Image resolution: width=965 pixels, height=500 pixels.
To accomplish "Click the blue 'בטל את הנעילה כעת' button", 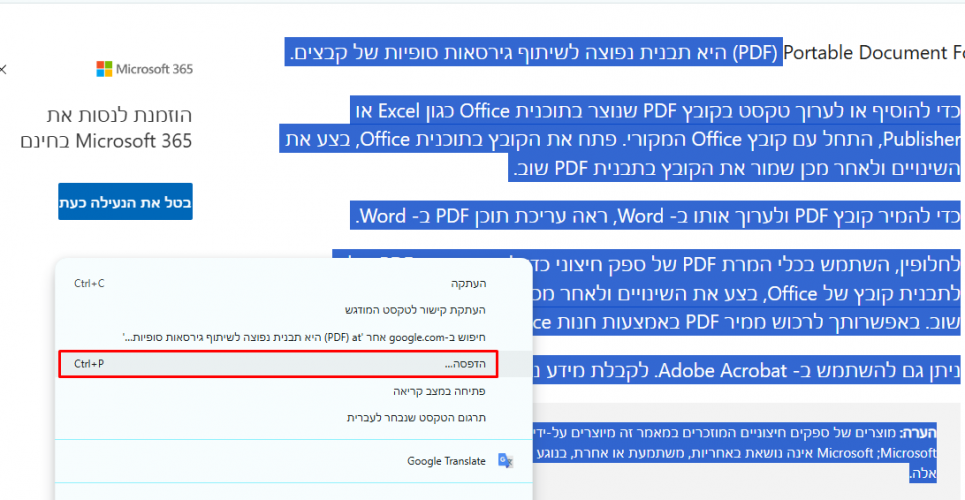I will click(125, 202).
